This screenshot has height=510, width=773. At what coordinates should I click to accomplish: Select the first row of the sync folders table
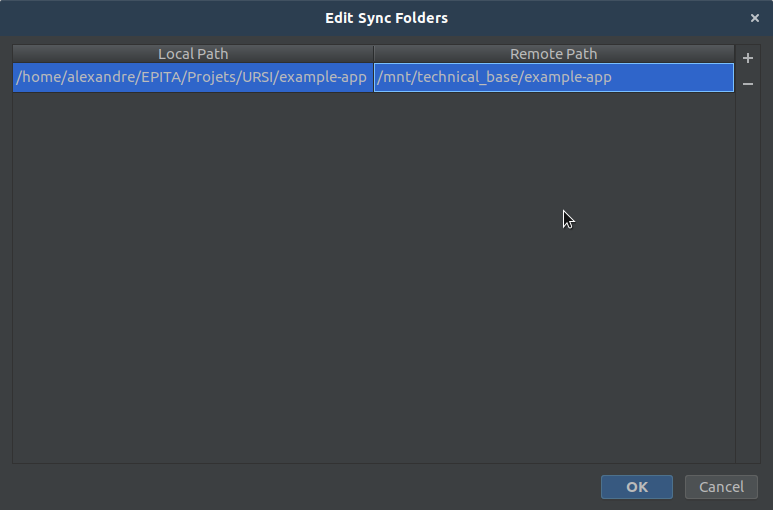373,77
